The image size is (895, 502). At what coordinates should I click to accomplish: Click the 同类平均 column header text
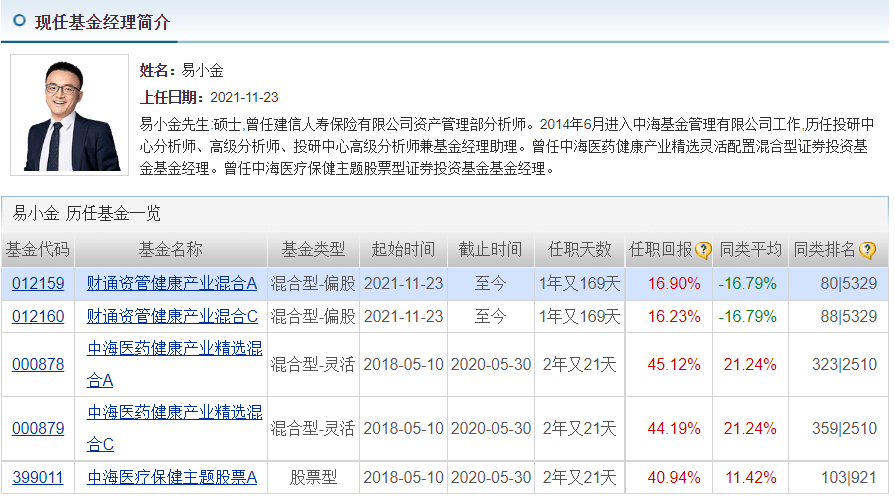click(750, 250)
